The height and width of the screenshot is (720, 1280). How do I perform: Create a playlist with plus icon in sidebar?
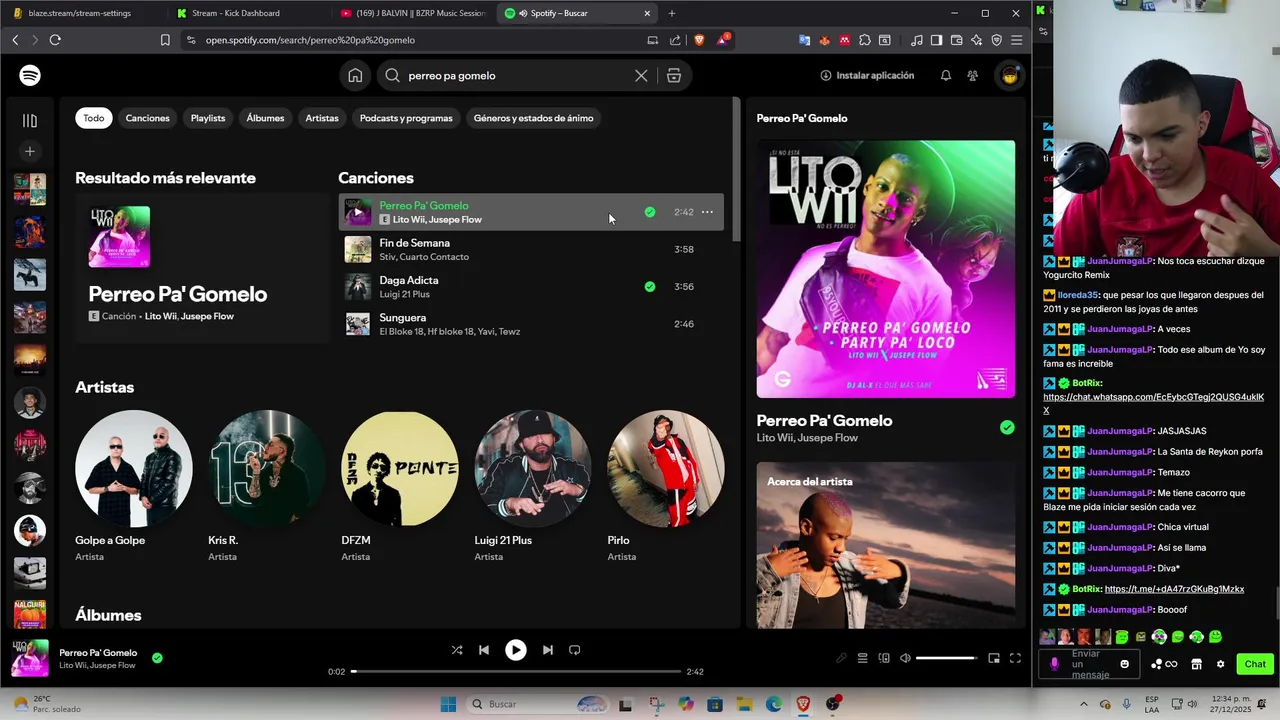[x=30, y=151]
